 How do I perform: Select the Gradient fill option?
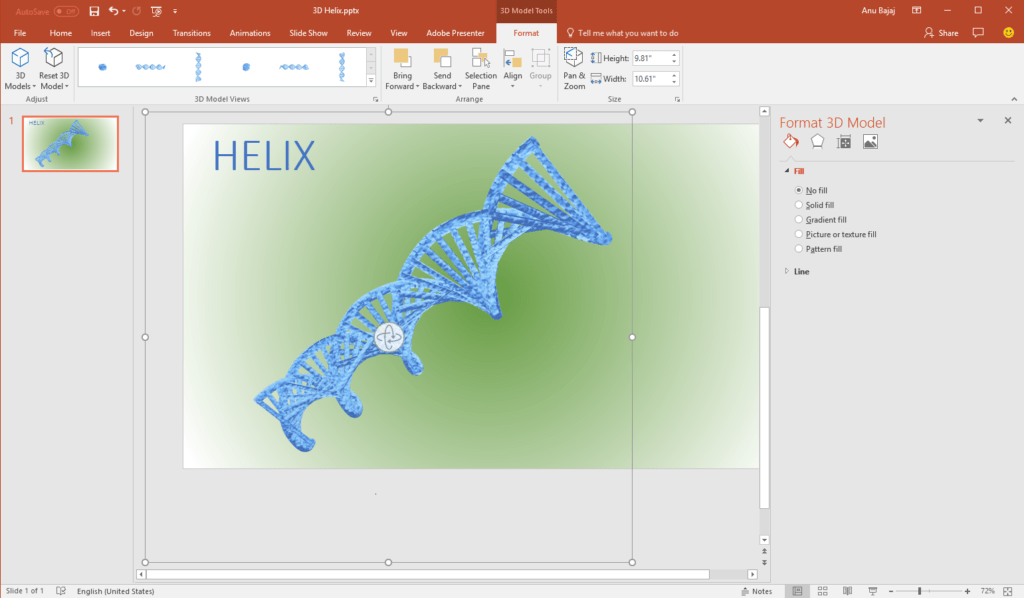pos(798,219)
